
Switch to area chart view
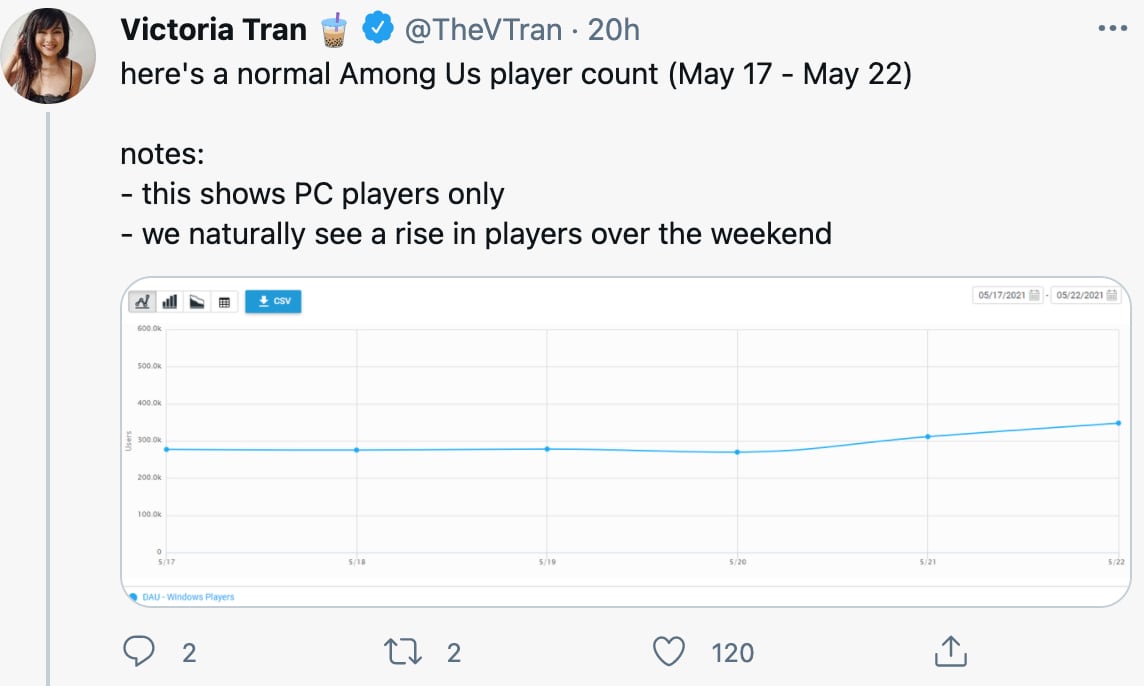[197, 301]
